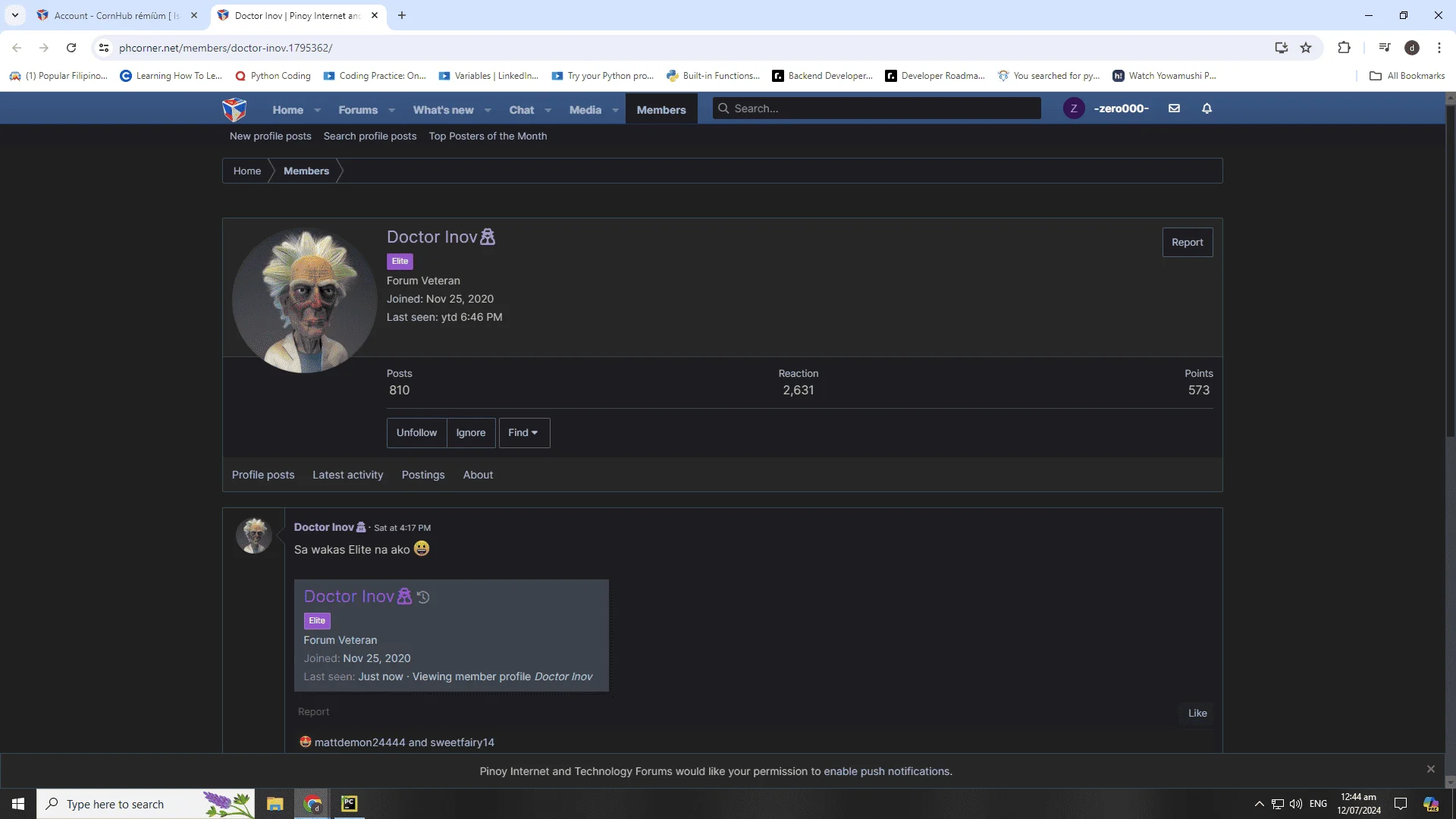
Task: Click the small Doctor Inov post avatar
Action: click(254, 535)
